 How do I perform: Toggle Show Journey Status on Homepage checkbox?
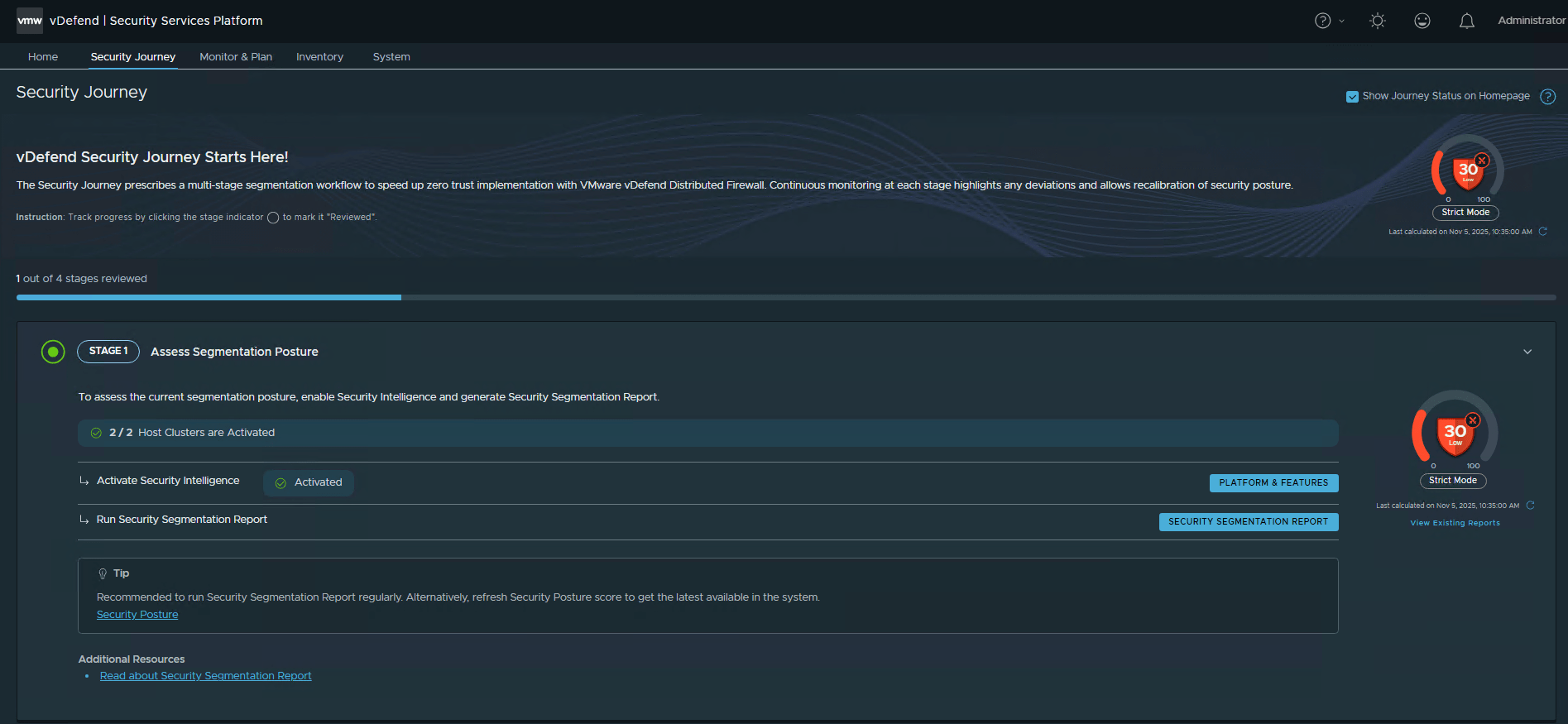tap(1352, 97)
